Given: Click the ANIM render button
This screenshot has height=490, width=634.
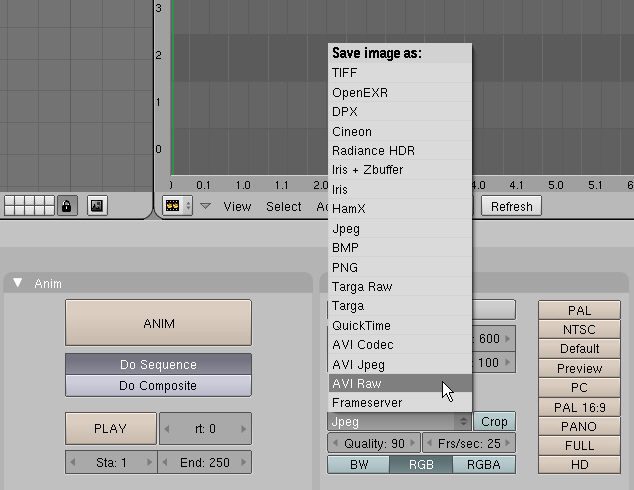Looking at the screenshot, I should (x=158, y=323).
